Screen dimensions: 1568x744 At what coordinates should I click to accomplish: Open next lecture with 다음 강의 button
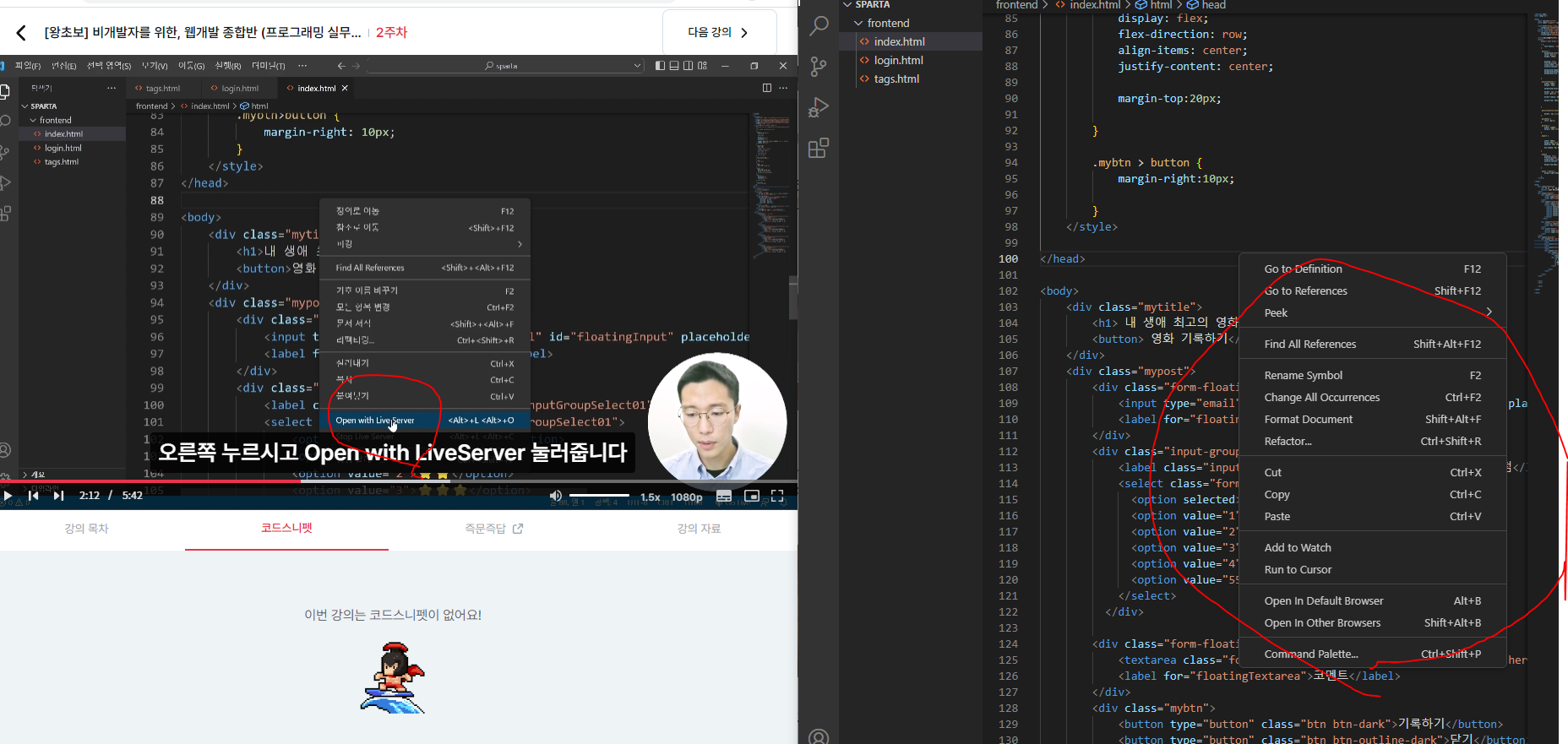[x=719, y=32]
